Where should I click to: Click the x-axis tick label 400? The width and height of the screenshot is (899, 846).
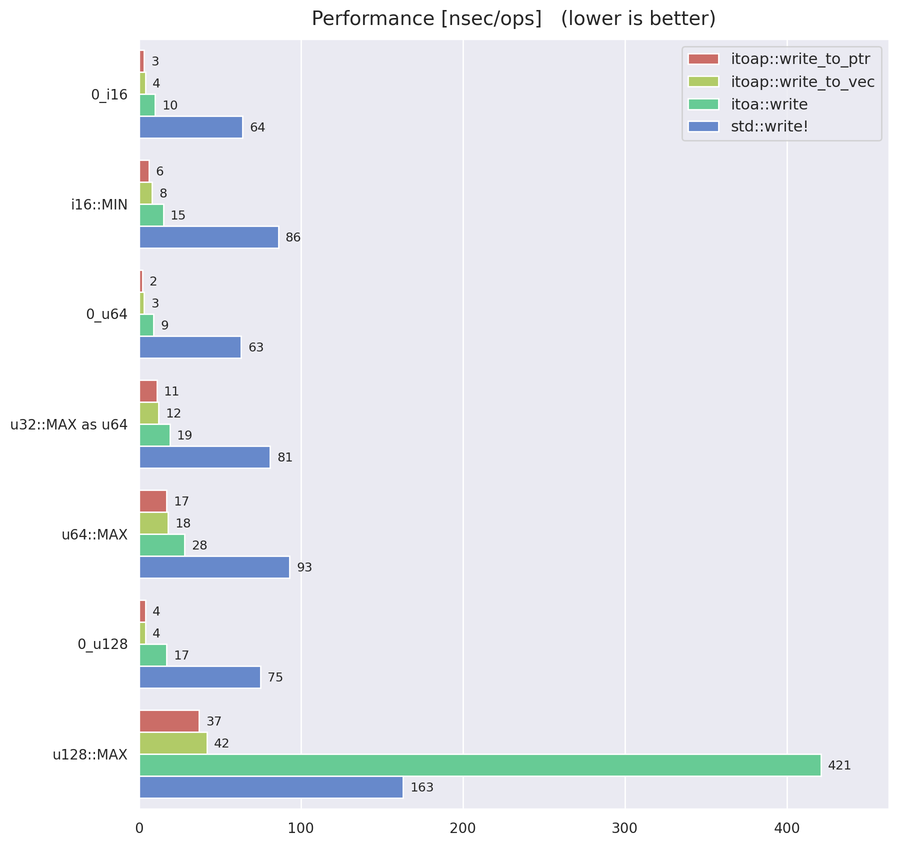point(787,828)
